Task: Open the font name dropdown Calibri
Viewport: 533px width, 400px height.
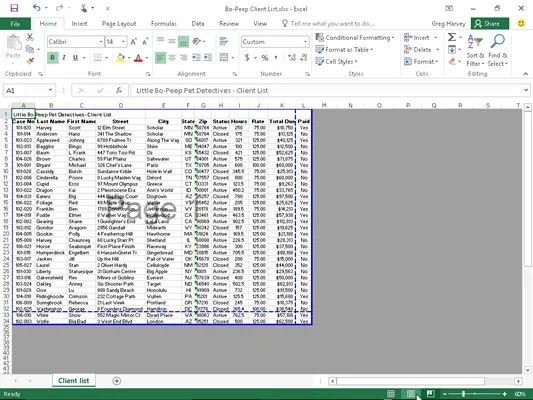Action: click(101, 42)
